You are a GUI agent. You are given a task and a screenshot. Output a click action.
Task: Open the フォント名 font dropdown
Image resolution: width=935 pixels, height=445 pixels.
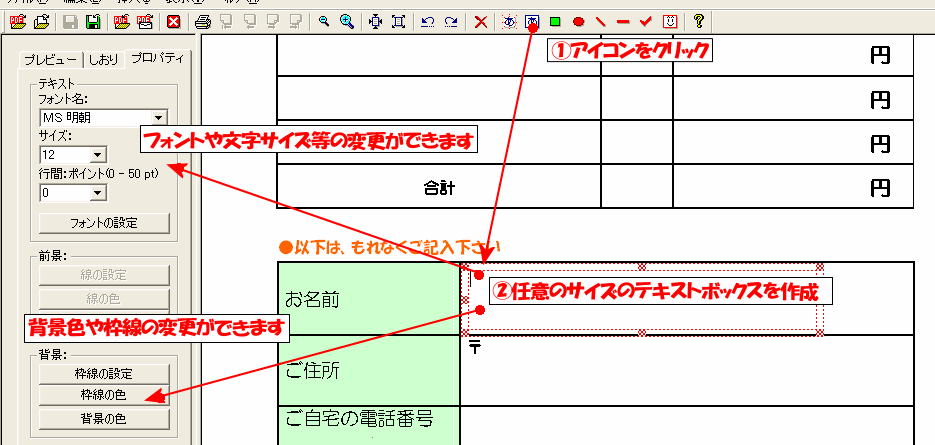(158, 118)
